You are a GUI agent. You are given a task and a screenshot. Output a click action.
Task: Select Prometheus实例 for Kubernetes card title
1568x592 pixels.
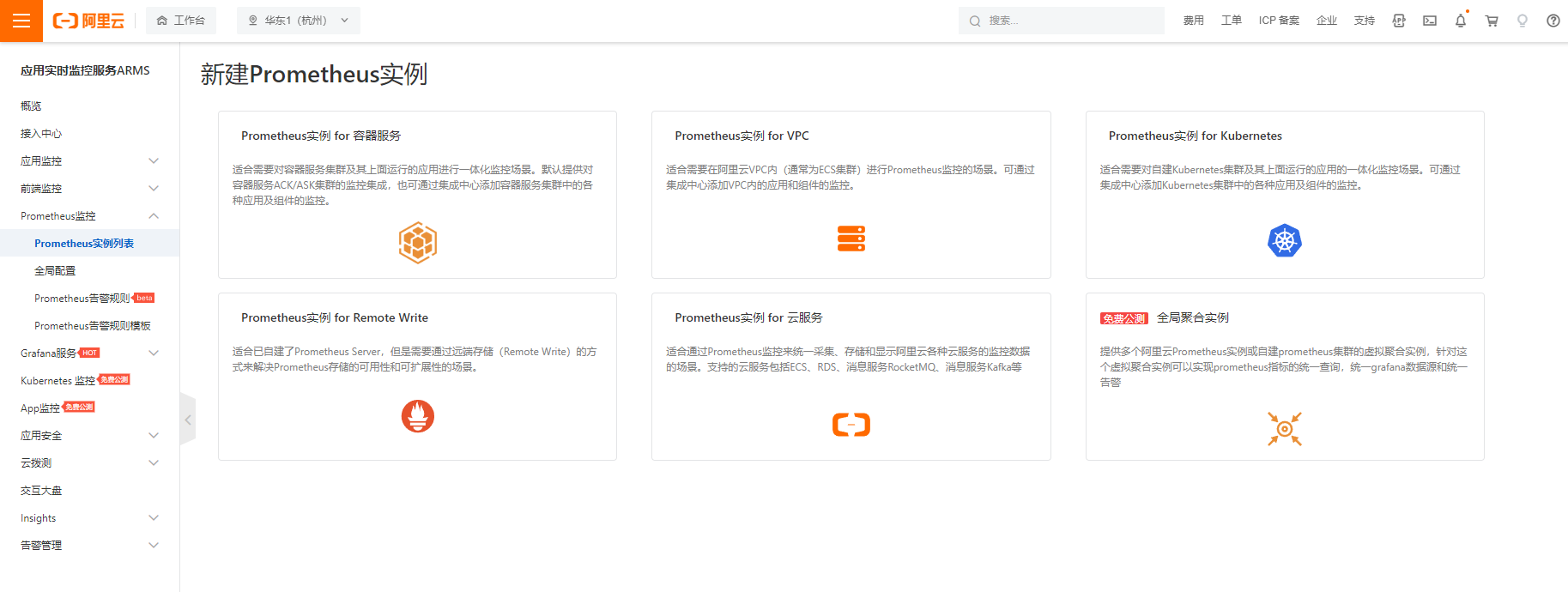click(x=1196, y=136)
